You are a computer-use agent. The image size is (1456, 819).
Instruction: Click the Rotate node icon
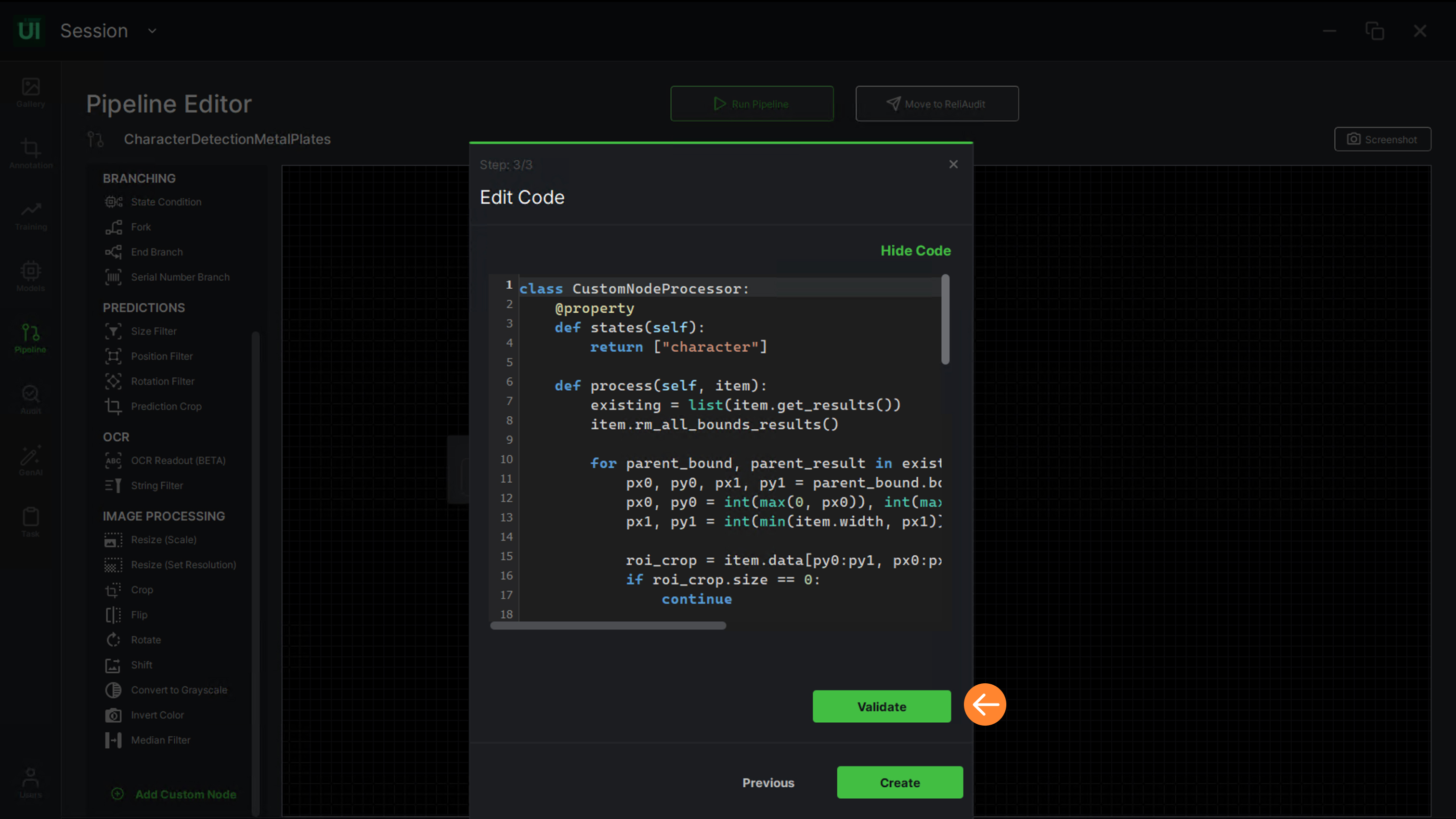pyautogui.click(x=113, y=640)
